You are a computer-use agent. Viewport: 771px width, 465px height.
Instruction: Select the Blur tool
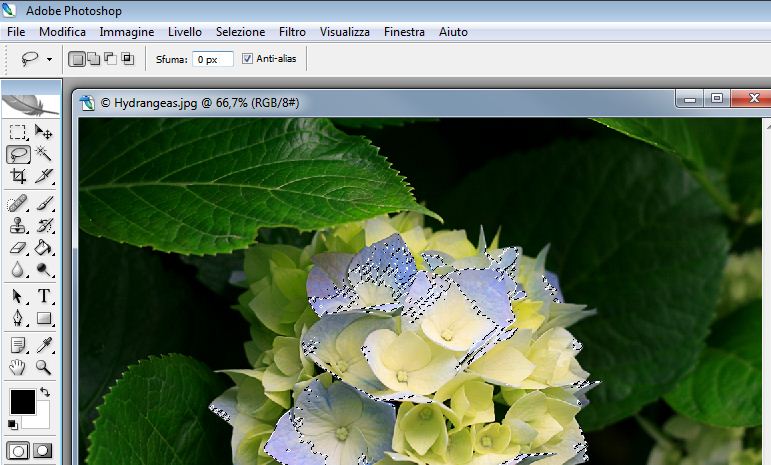click(x=18, y=269)
